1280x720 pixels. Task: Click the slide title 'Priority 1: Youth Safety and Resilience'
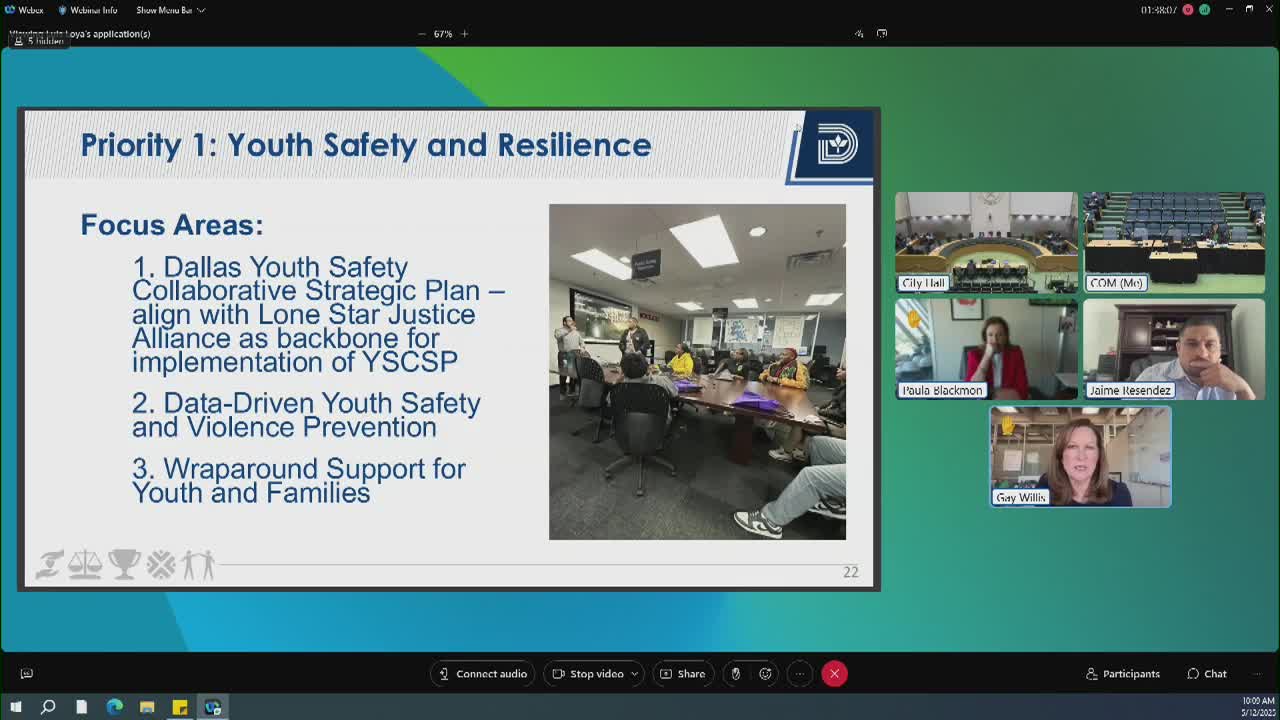click(x=366, y=145)
